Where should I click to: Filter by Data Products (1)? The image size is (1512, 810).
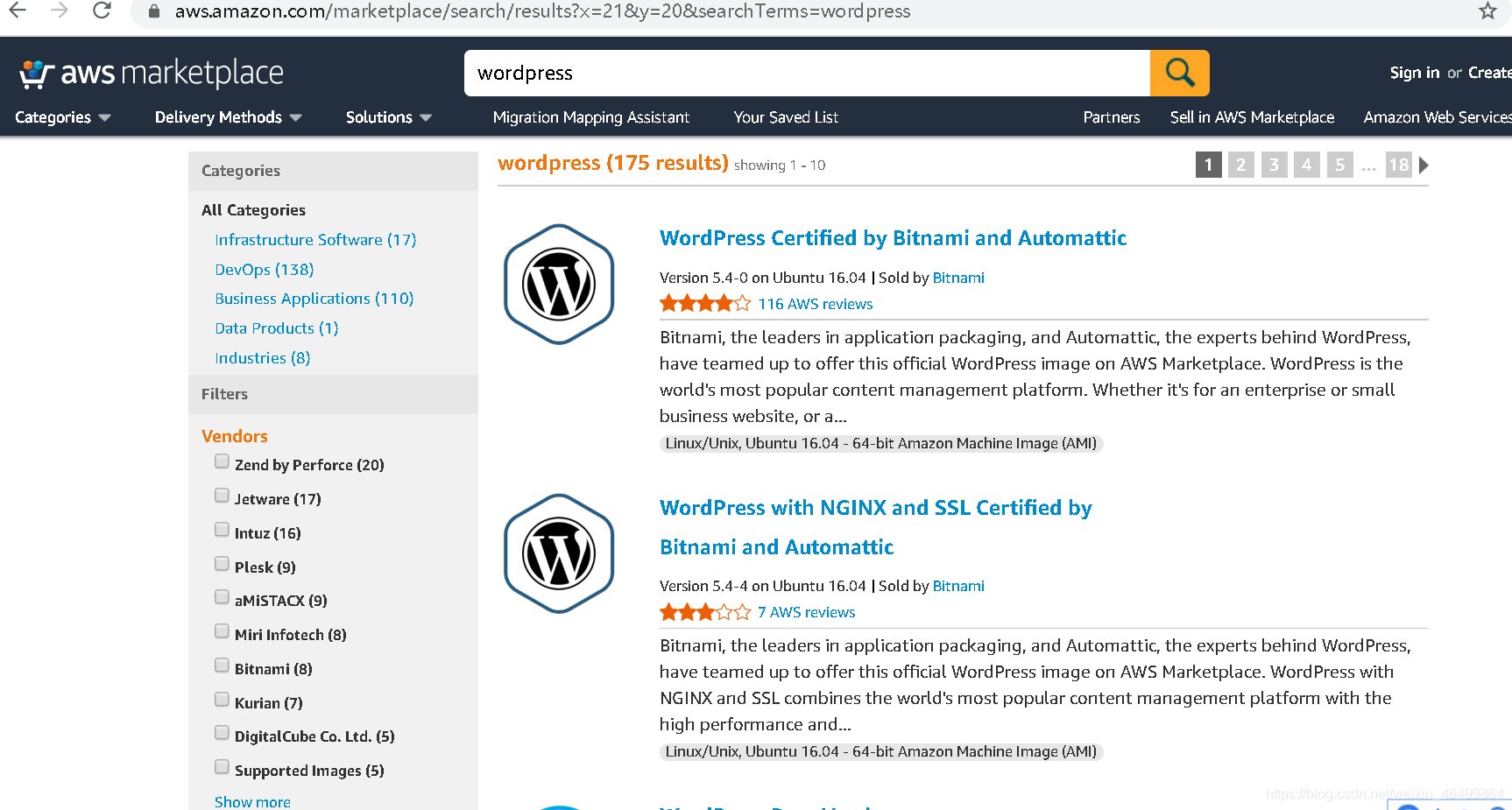[276, 328]
